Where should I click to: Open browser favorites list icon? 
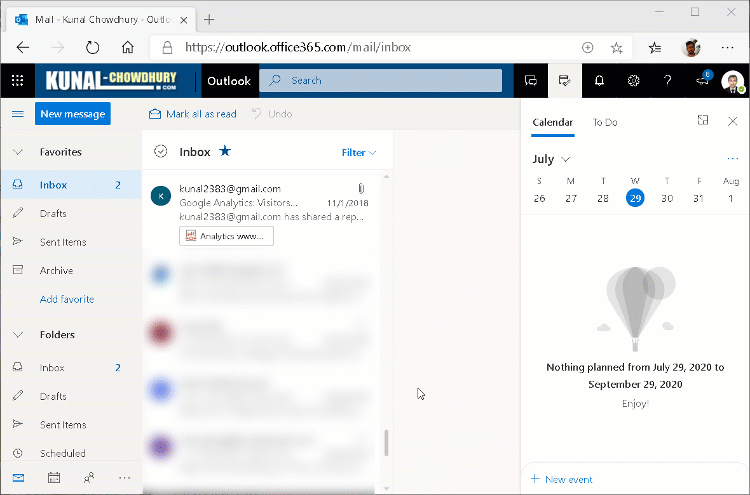pos(655,47)
